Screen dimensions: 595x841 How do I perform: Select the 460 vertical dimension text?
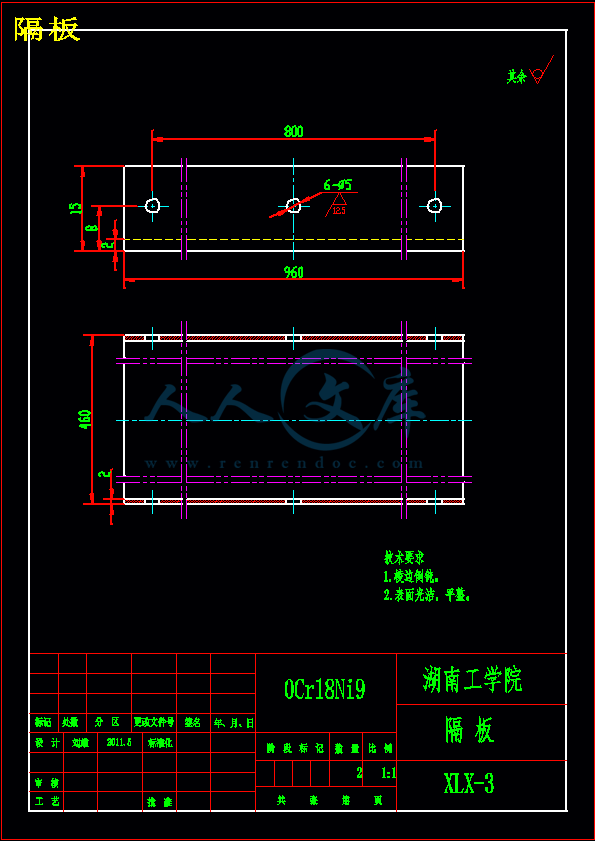85,419
